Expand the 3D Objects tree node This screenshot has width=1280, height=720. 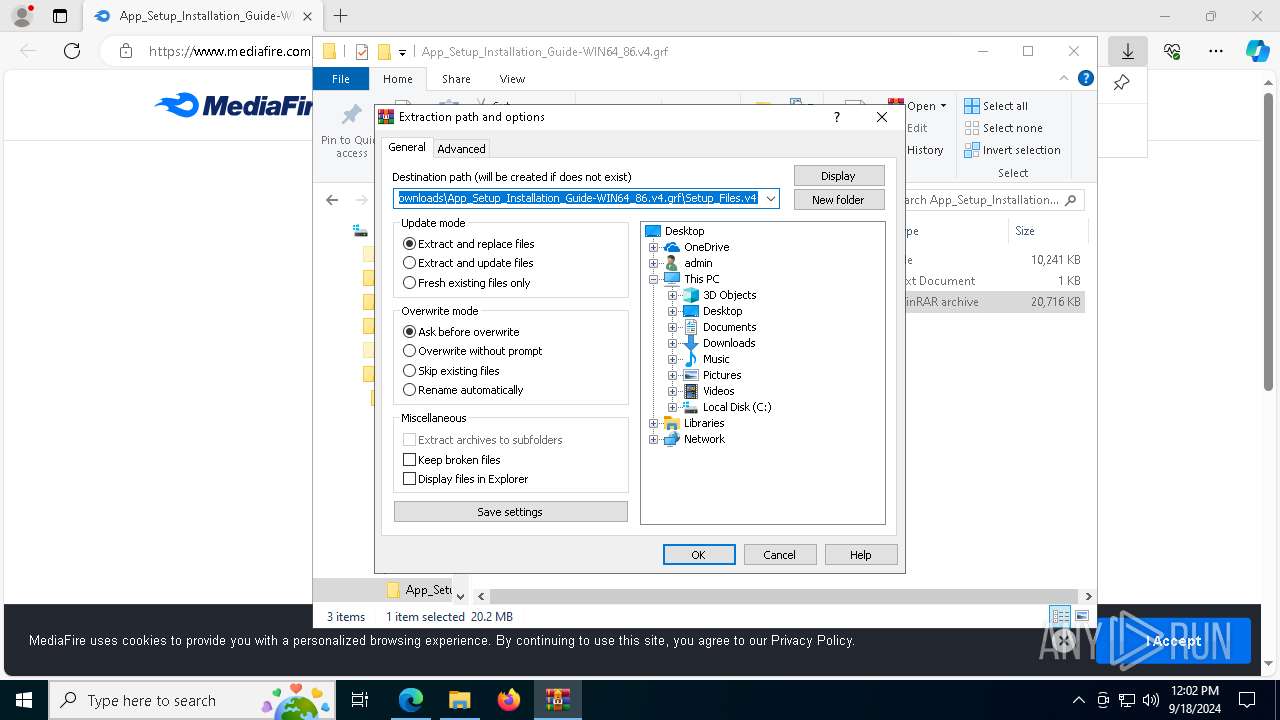[x=672, y=295]
